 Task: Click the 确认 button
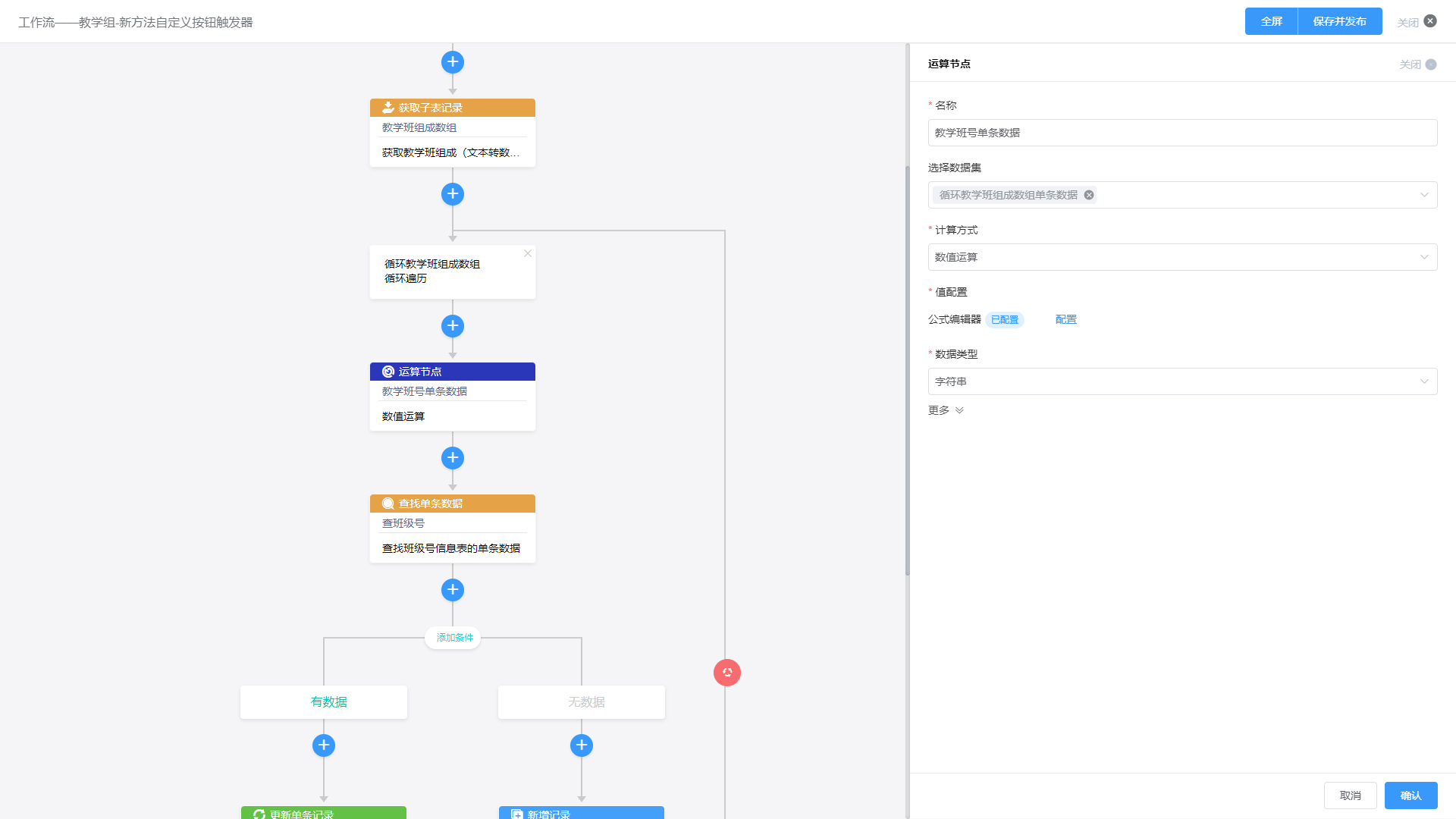pos(1411,795)
